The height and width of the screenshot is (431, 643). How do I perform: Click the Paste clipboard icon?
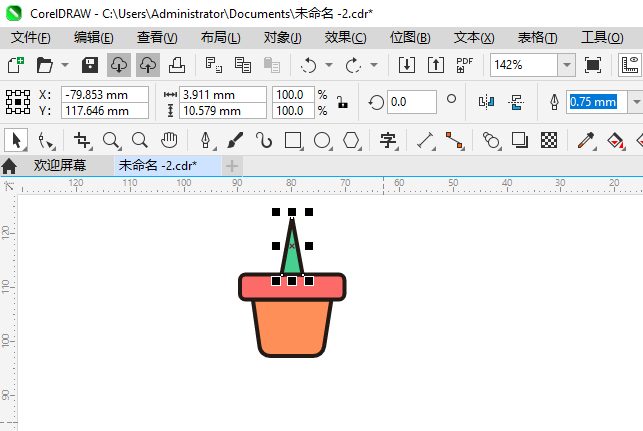pyautogui.click(x=271, y=65)
